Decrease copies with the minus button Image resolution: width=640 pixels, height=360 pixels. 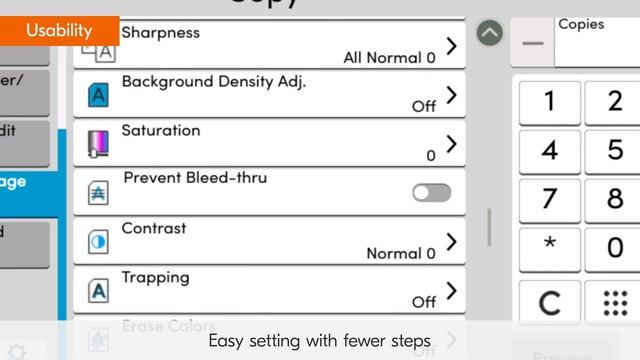pyautogui.click(x=533, y=43)
